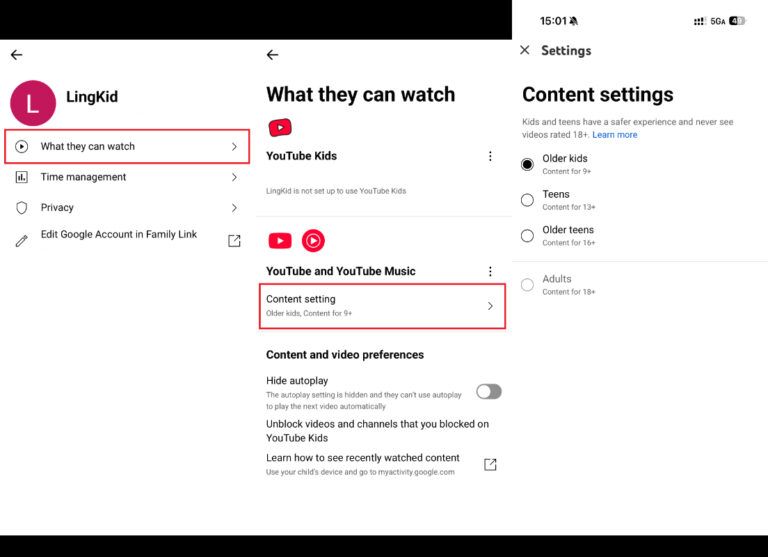Close the Settings panel with X
The width and height of the screenshot is (768, 557).
tap(525, 50)
